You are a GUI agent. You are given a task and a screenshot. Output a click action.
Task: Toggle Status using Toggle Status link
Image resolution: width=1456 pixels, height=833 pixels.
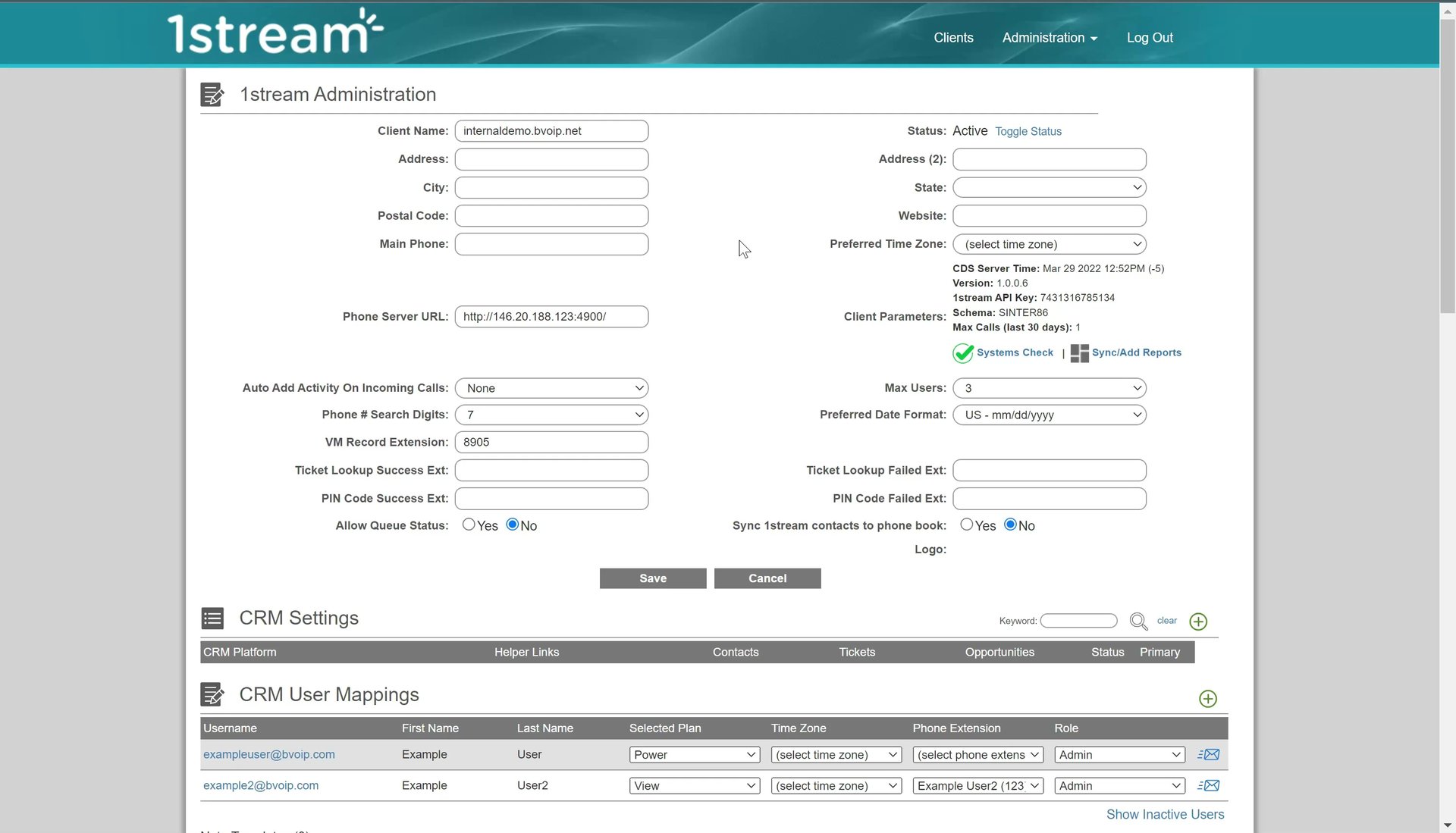[1028, 131]
